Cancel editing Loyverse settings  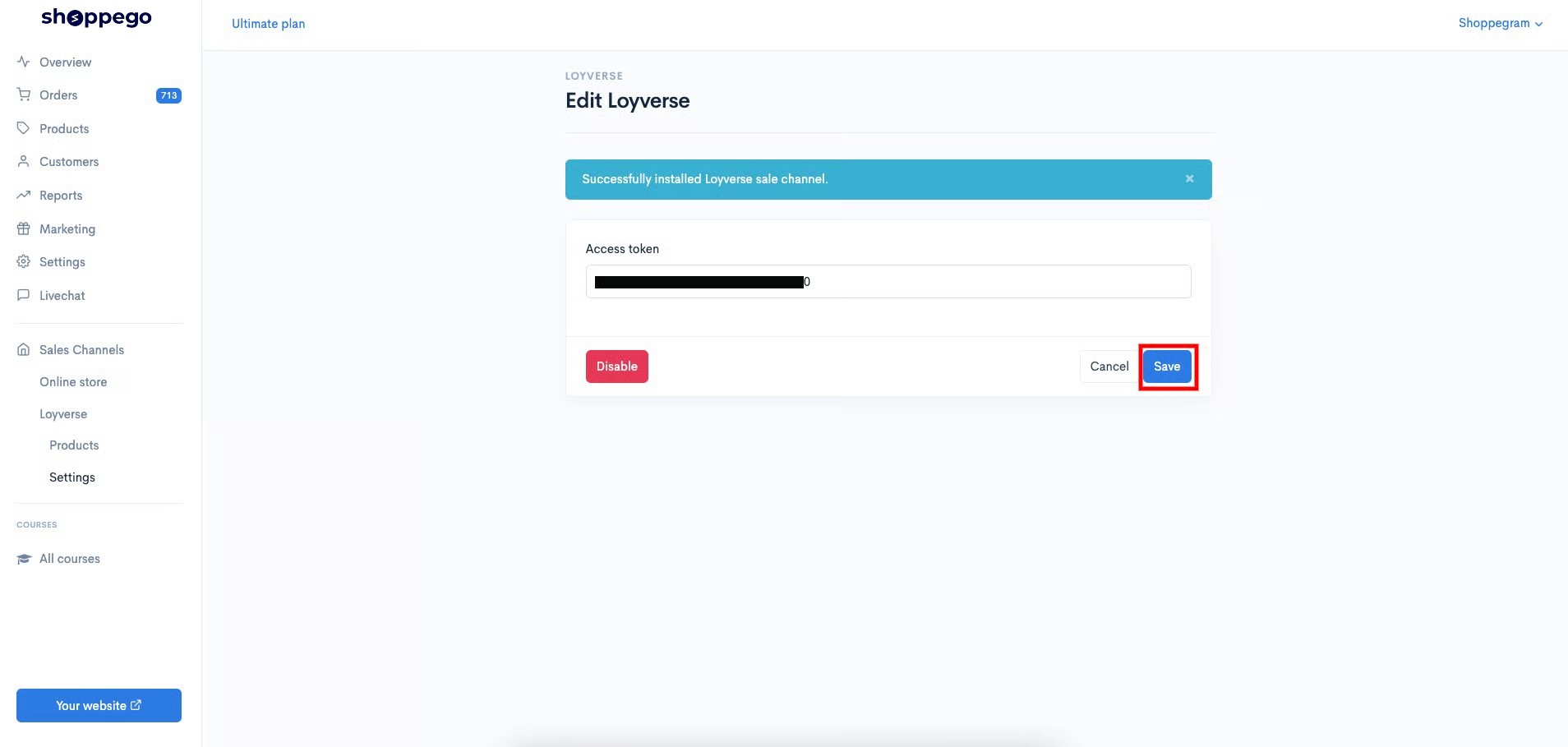[1109, 367]
